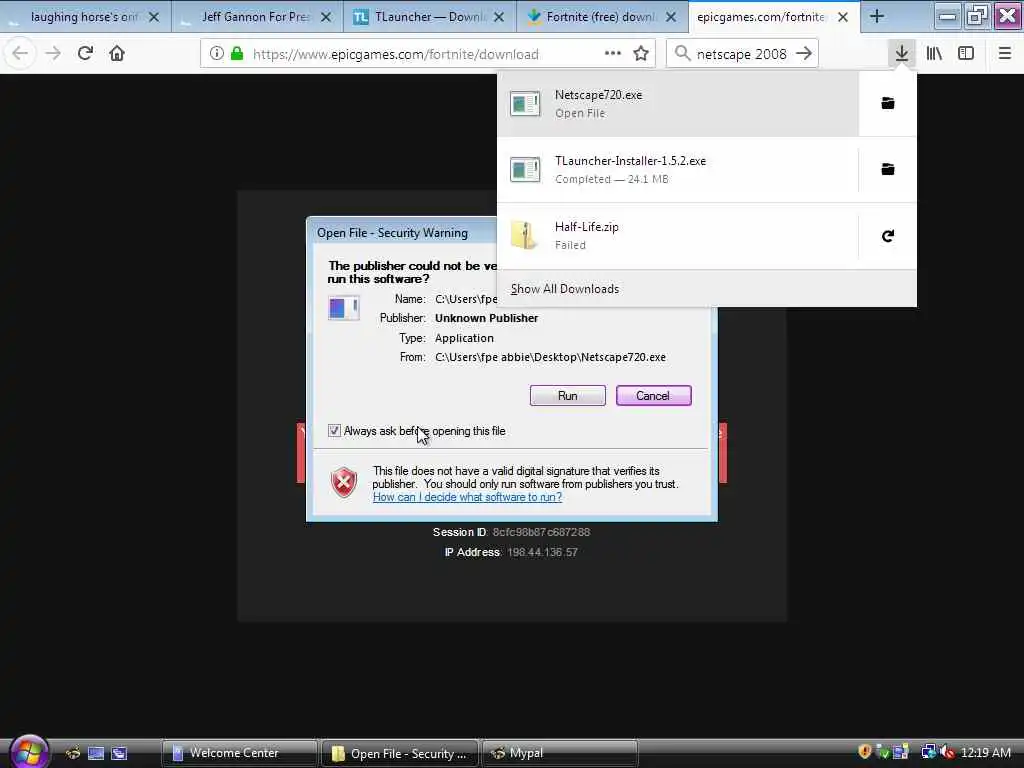Show the sidebars toolbar icon

click(x=966, y=54)
